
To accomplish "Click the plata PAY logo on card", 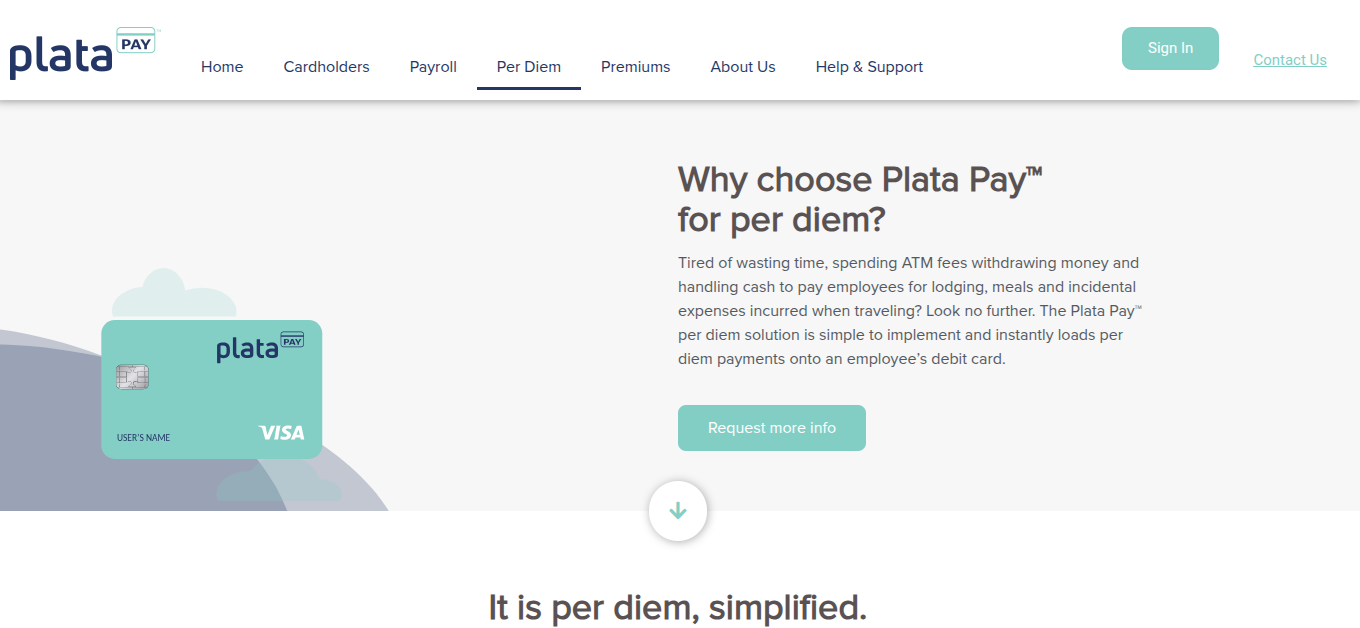I will tap(260, 346).
